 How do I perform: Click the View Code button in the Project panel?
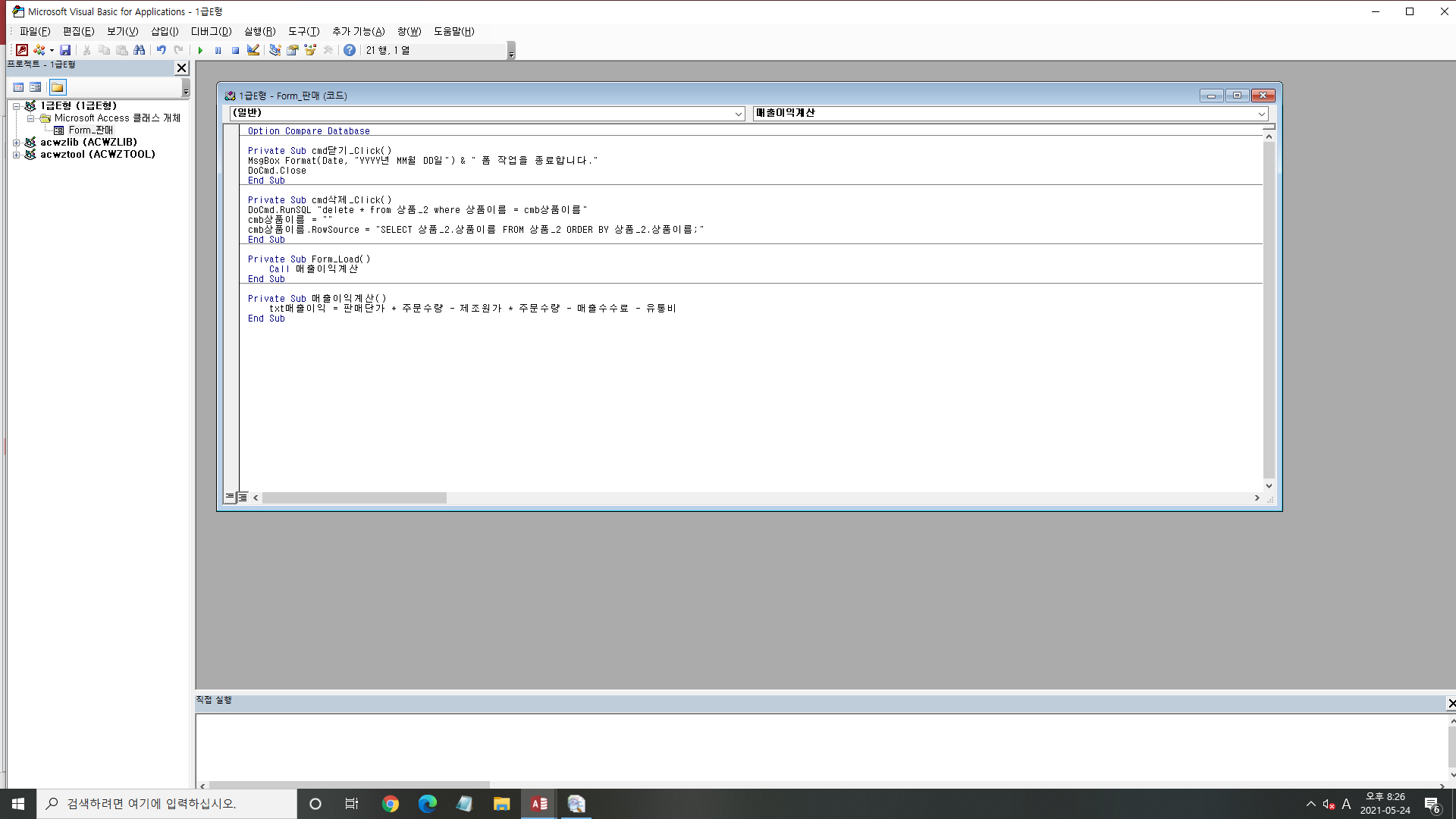coord(18,87)
